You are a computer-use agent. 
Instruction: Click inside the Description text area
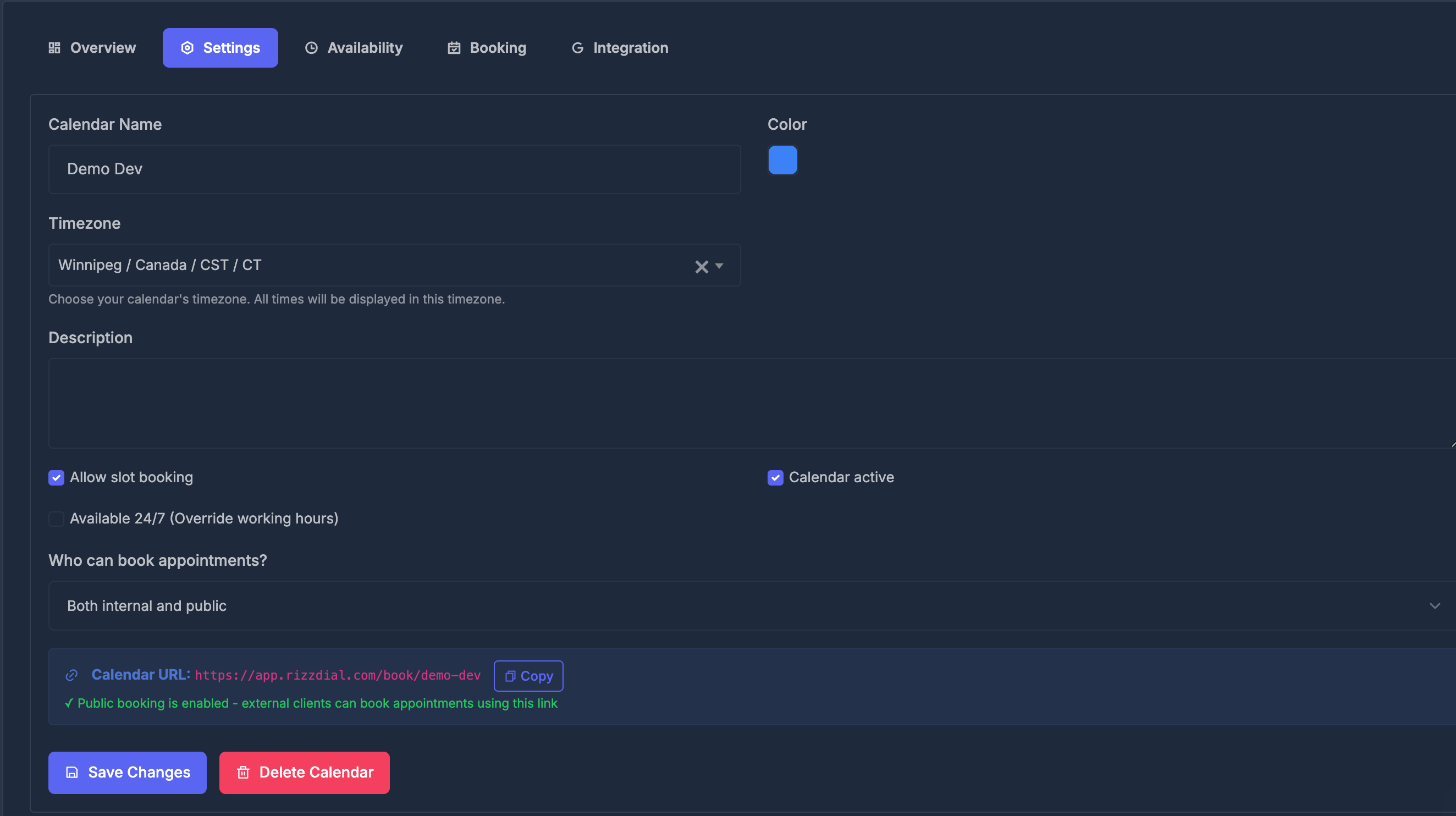752,403
